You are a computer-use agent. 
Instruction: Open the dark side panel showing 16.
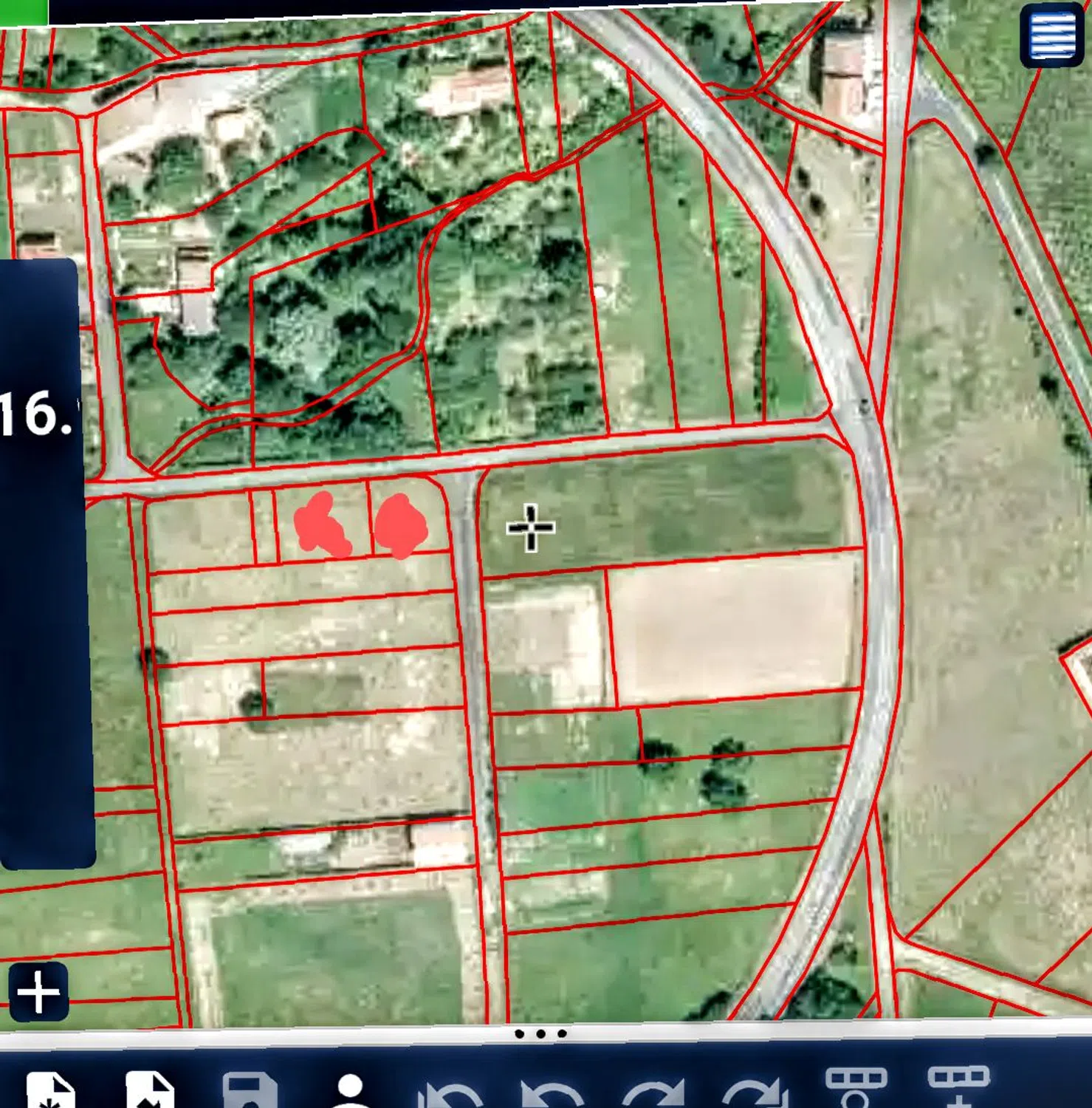click(44, 561)
